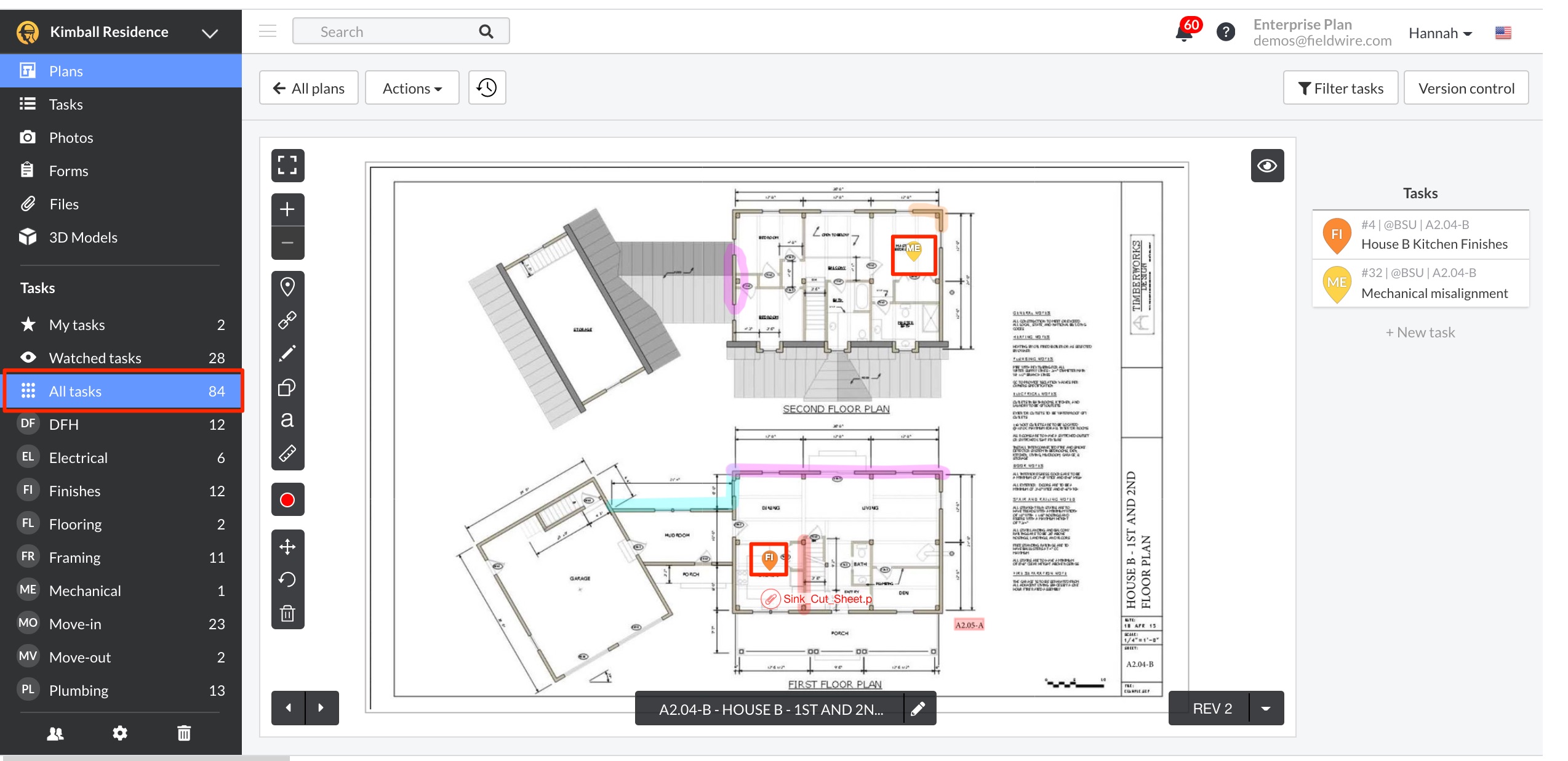The height and width of the screenshot is (761, 1568).
Task: Click the undo rotate arrow icon
Action: click(x=287, y=579)
